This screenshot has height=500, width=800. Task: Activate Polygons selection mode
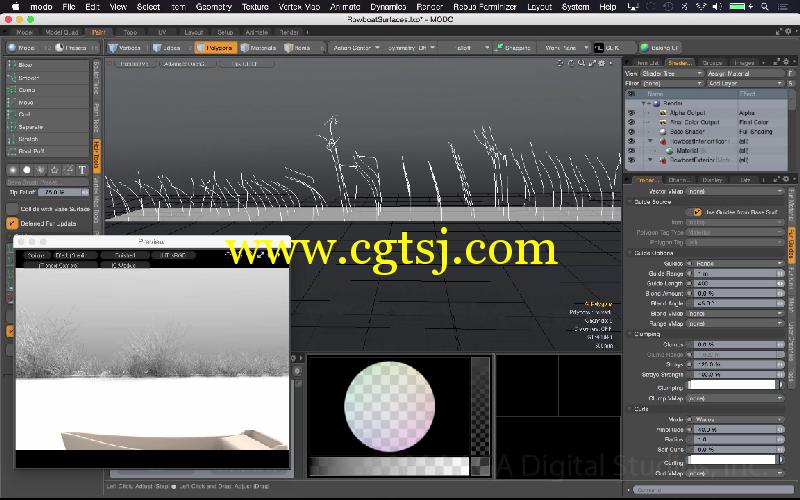216,48
